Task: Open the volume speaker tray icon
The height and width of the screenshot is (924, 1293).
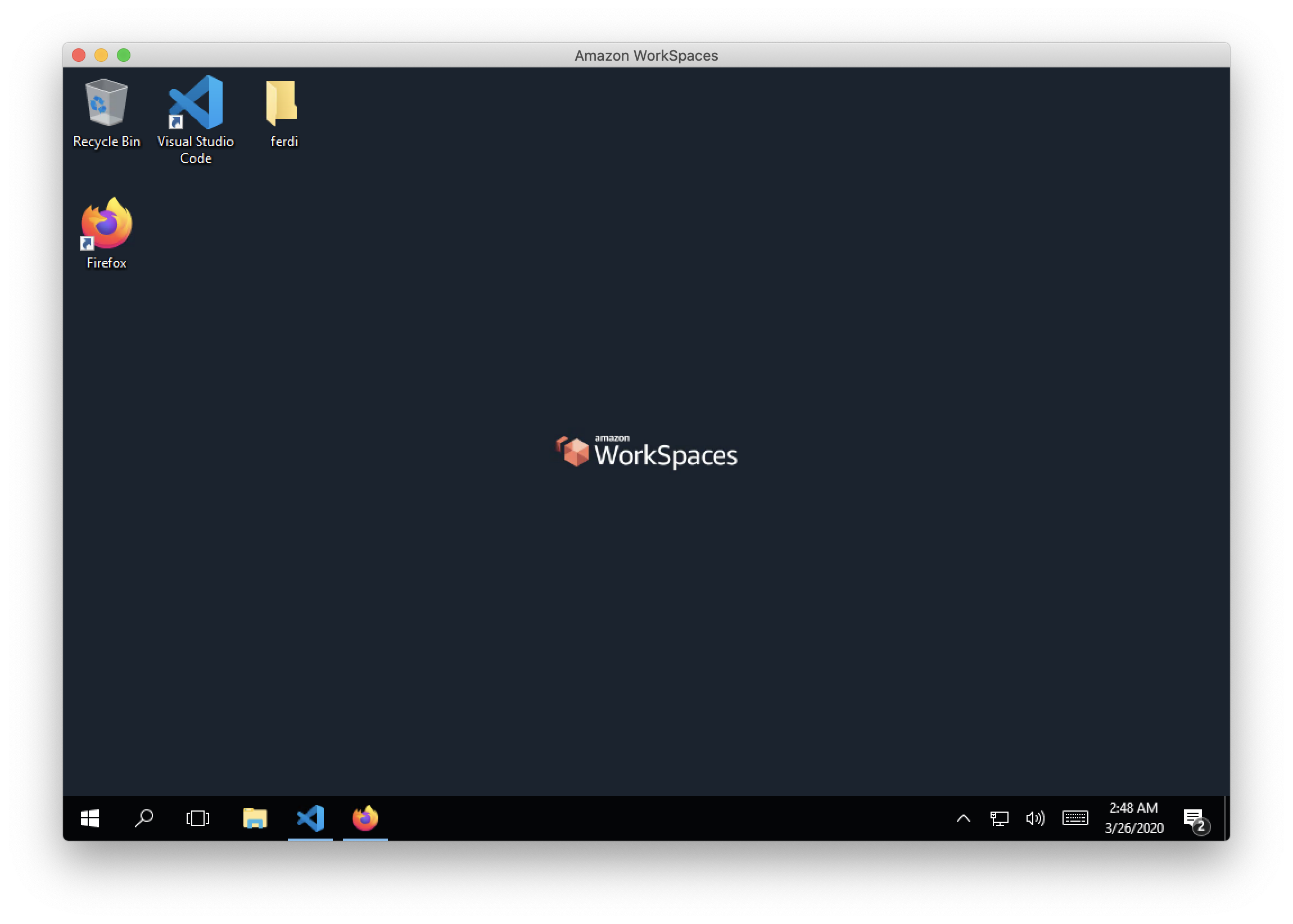Action: coord(1034,818)
